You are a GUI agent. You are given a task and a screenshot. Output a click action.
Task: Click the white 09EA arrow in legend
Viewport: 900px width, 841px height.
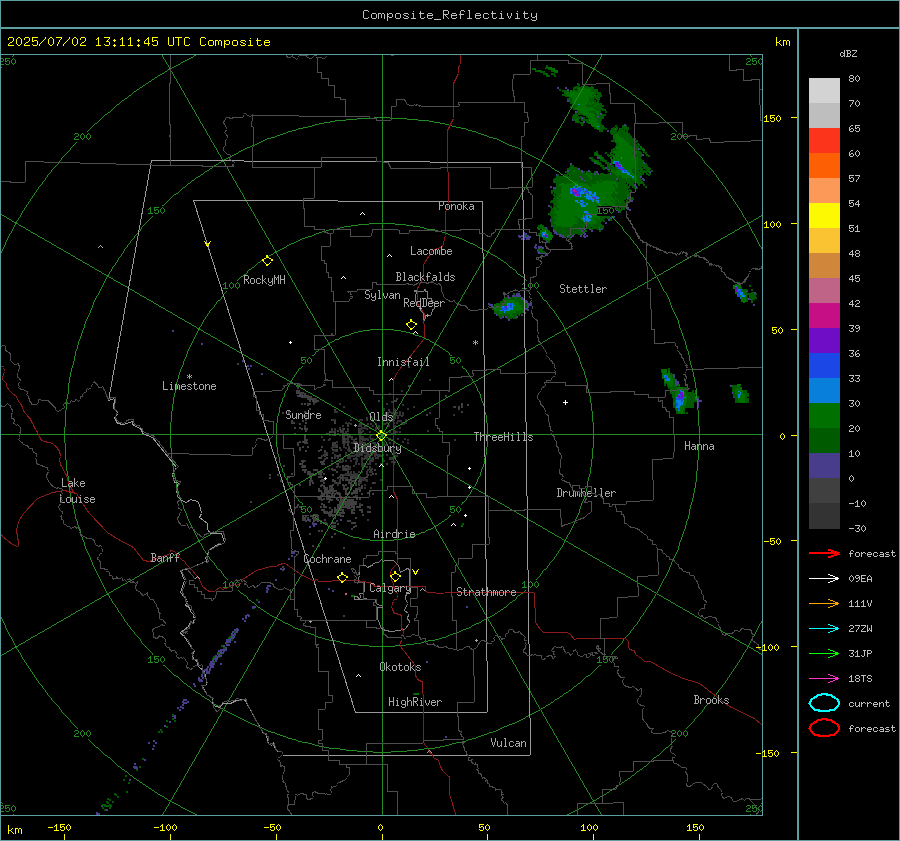point(825,579)
